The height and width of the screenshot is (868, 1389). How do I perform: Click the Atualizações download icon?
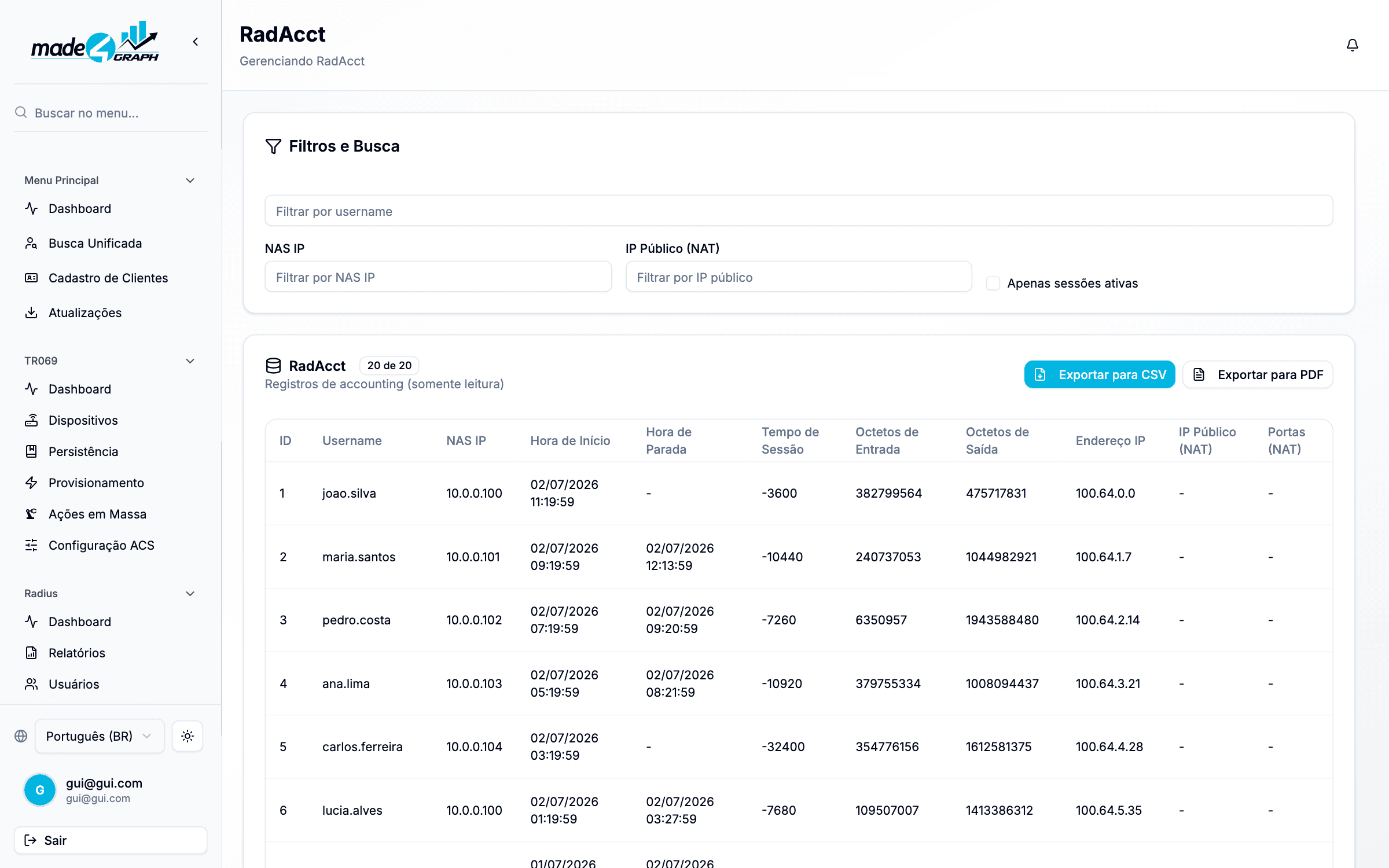(x=31, y=312)
